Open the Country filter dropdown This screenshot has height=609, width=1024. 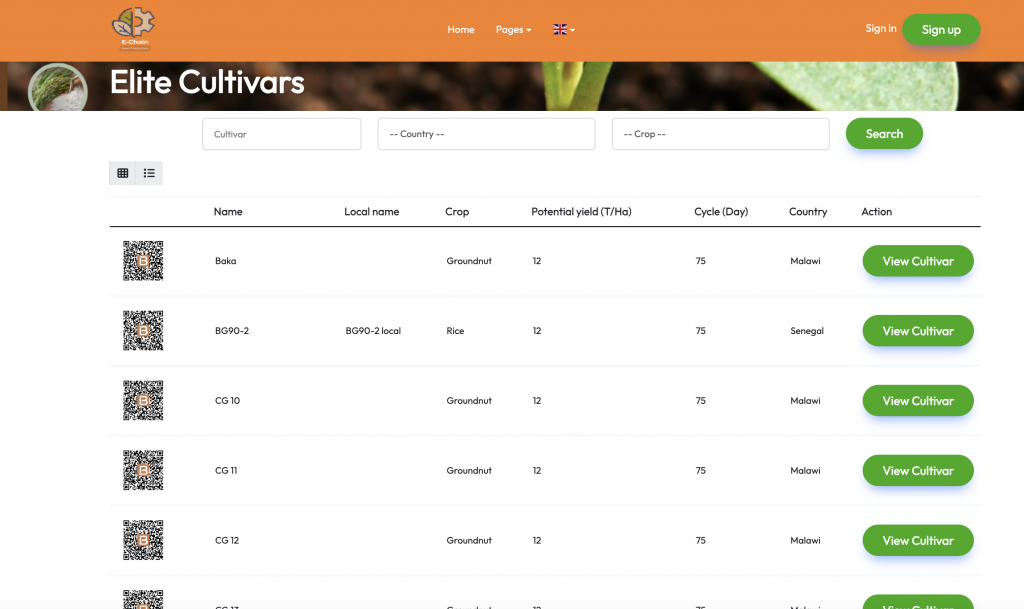pyautogui.click(x=487, y=134)
